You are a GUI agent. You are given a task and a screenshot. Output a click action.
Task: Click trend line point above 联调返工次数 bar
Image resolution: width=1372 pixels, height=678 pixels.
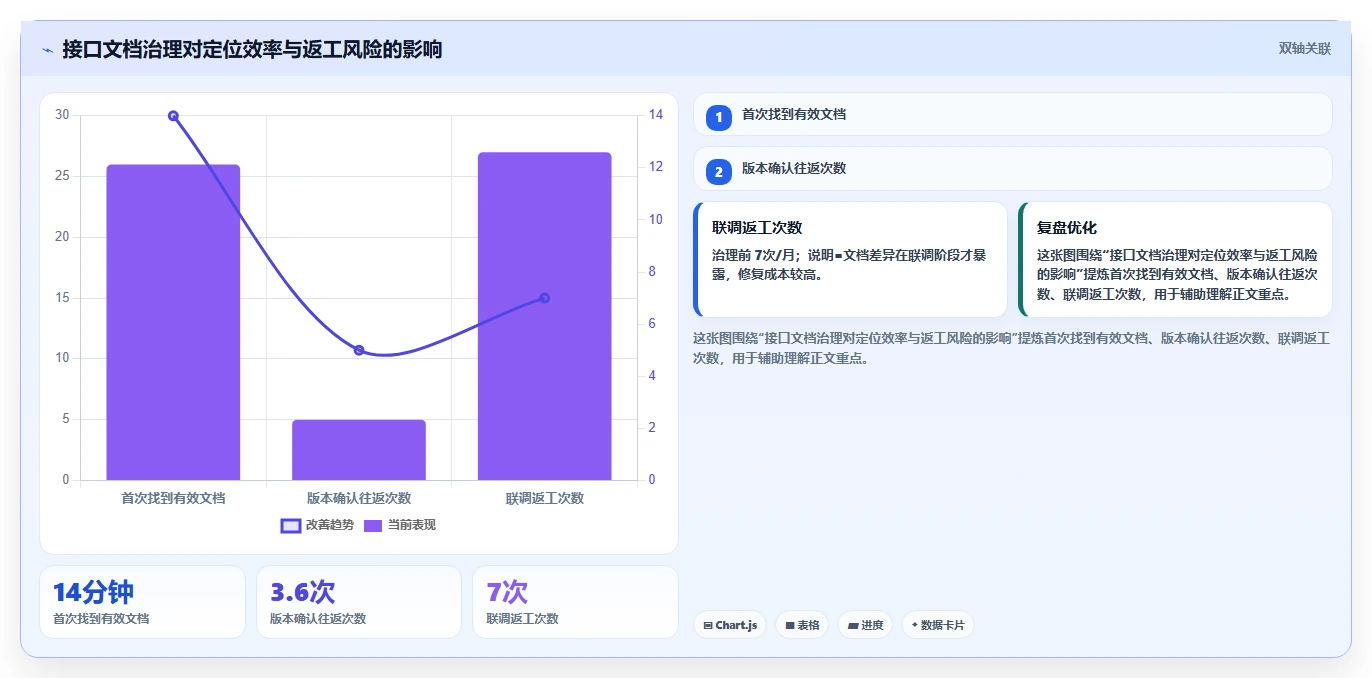click(x=545, y=298)
